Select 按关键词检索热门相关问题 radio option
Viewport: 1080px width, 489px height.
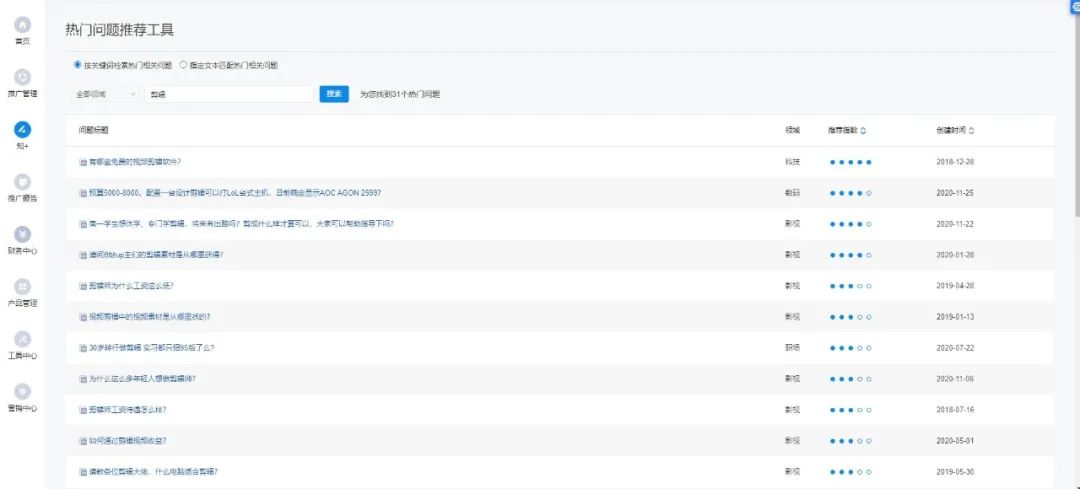pyautogui.click(x=78, y=65)
